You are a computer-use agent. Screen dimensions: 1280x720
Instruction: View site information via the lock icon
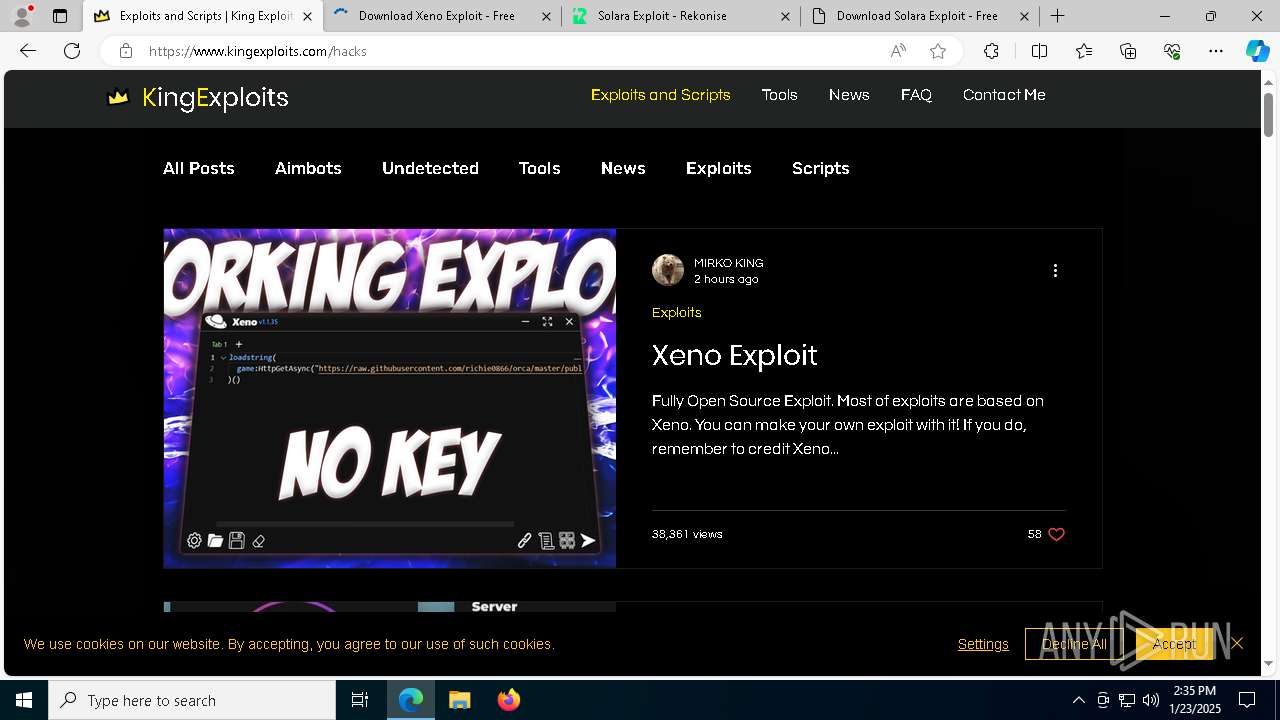pyautogui.click(x=125, y=51)
